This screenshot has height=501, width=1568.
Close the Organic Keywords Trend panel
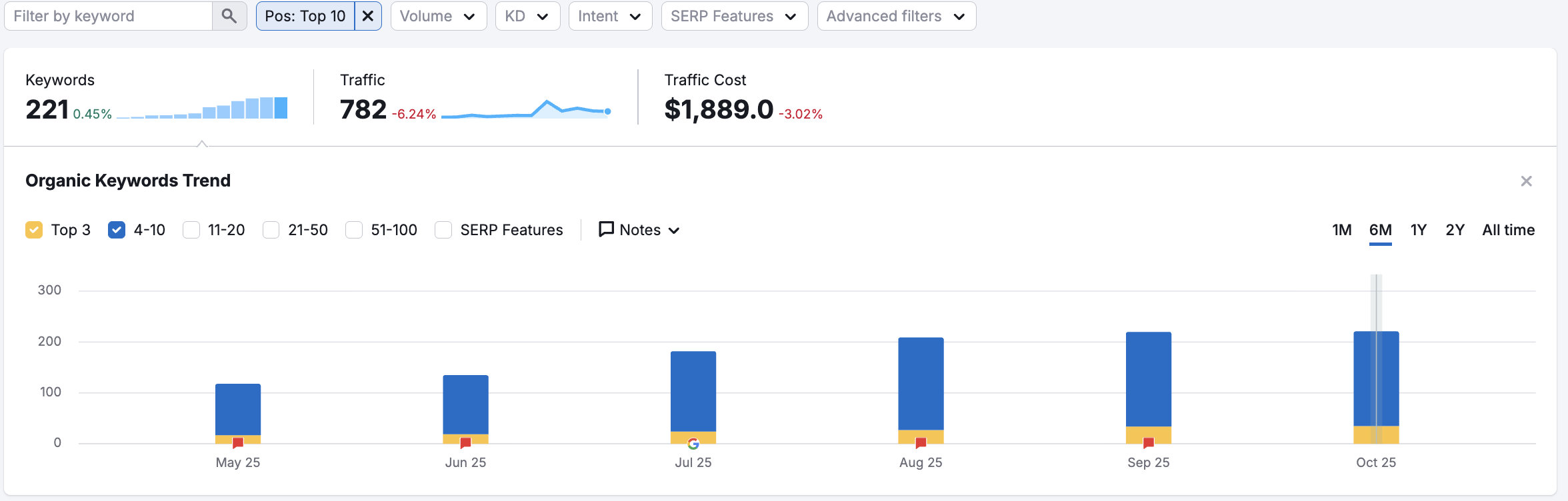pyautogui.click(x=1526, y=181)
